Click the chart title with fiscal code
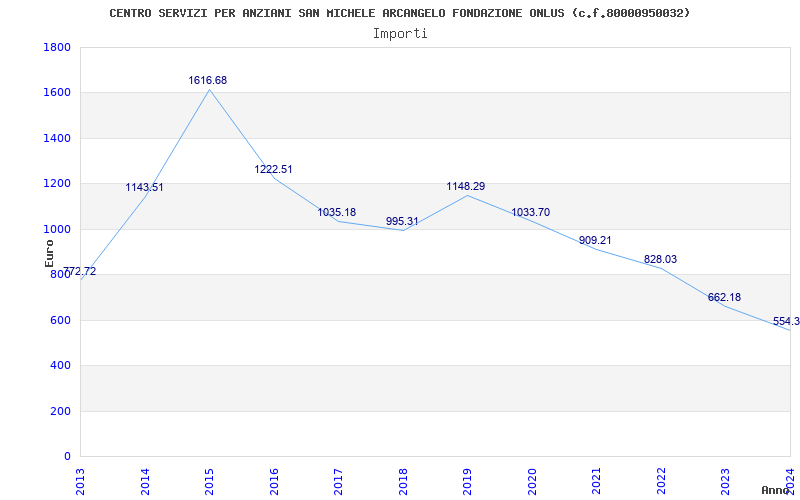Screen dimensions: 800x500 (x=399, y=13)
